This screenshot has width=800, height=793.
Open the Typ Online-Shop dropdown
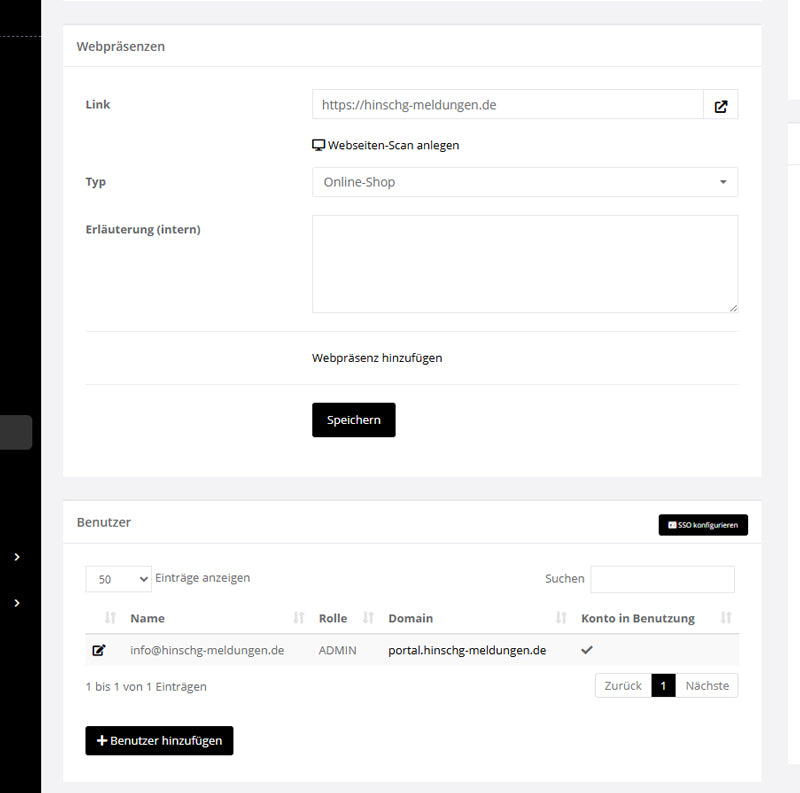pos(525,182)
